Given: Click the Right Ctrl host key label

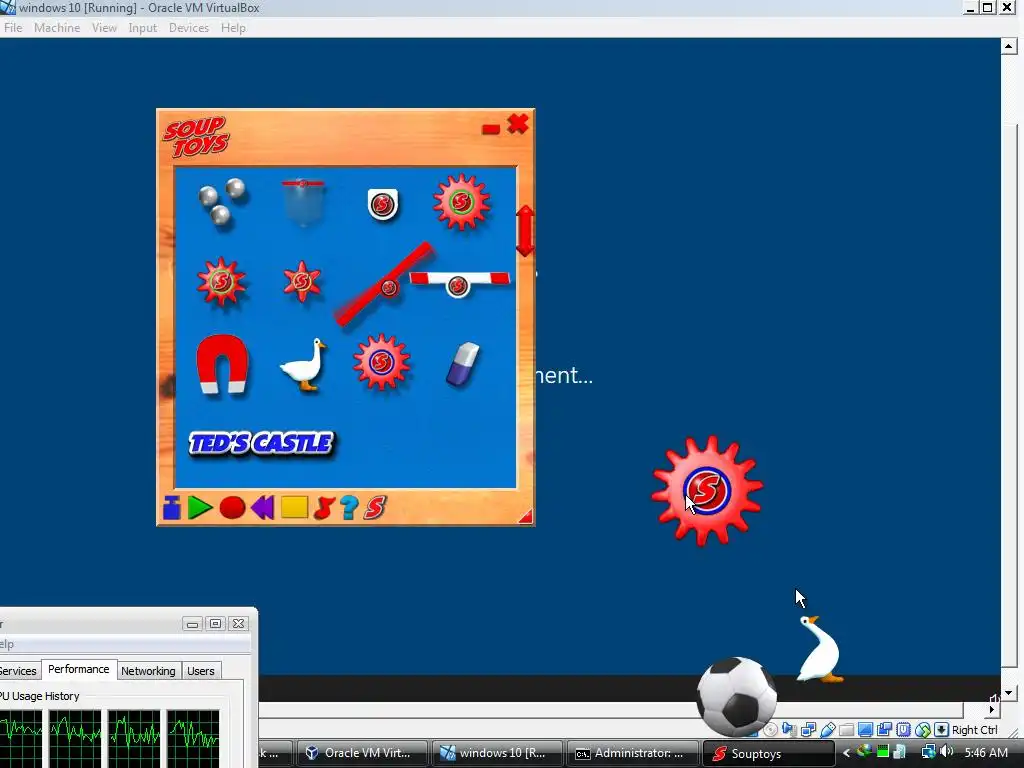Looking at the screenshot, I should pos(974,729).
